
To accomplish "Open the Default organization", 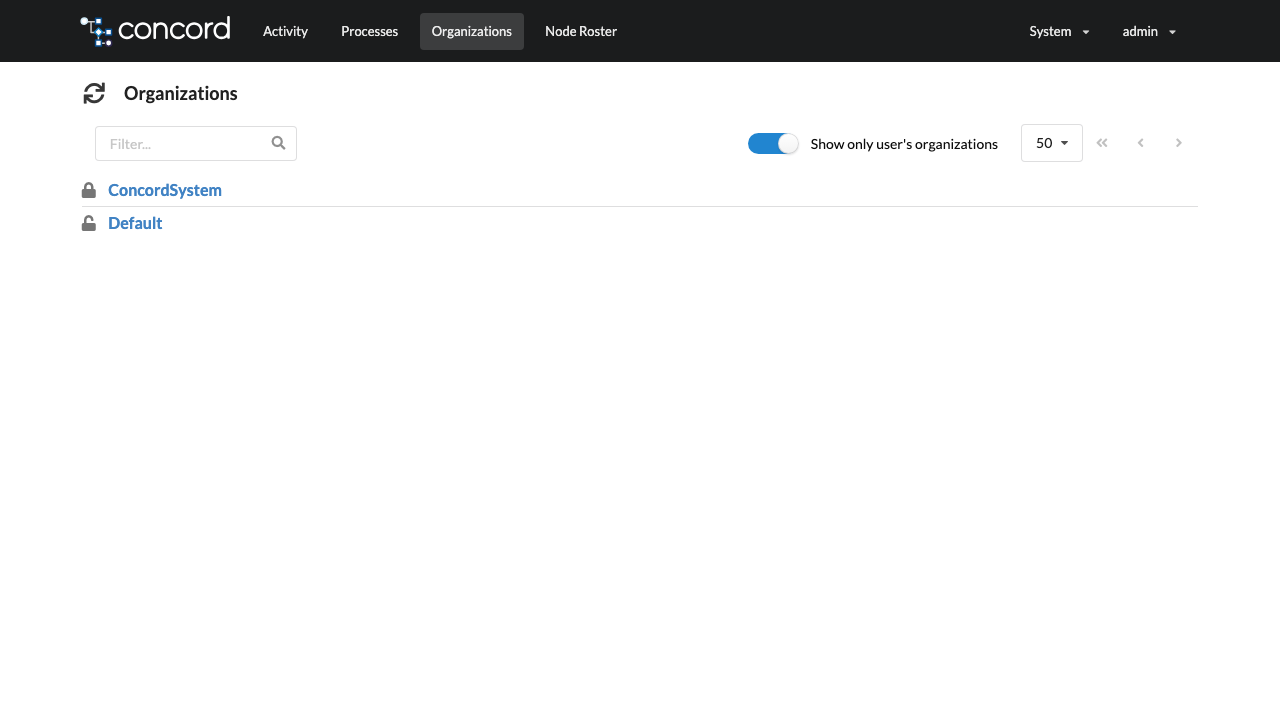I will (x=135, y=223).
